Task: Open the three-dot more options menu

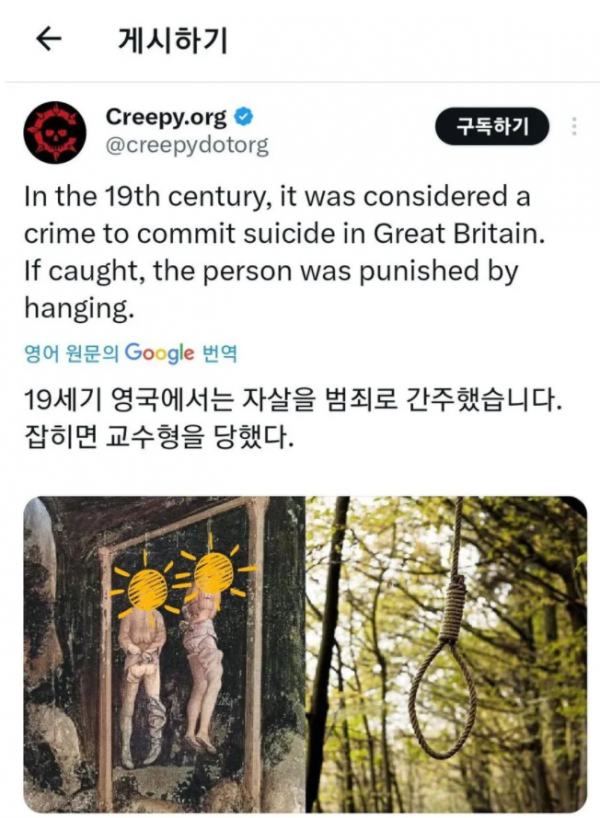Action: pyautogui.click(x=574, y=127)
